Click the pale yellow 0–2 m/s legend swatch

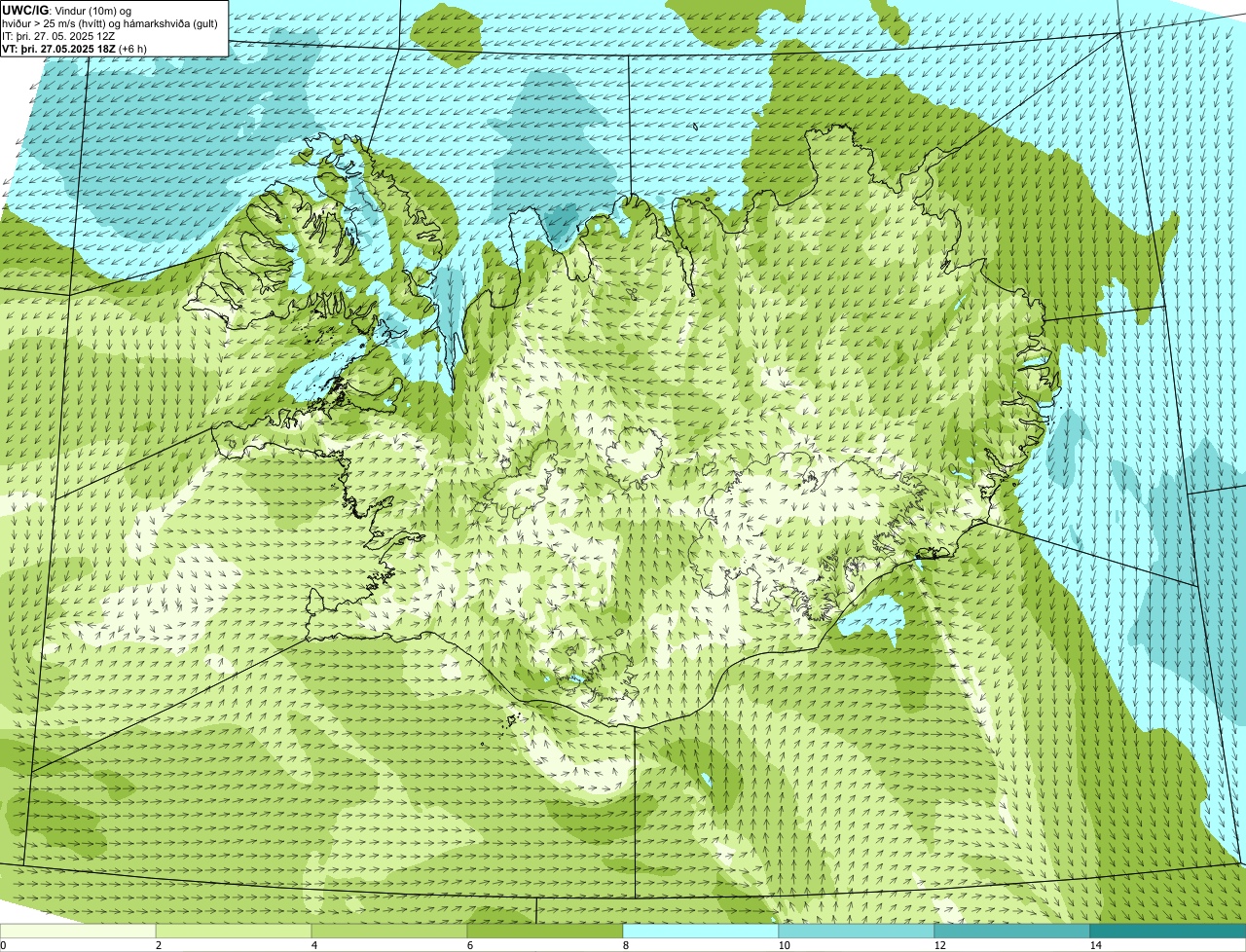pos(78,931)
